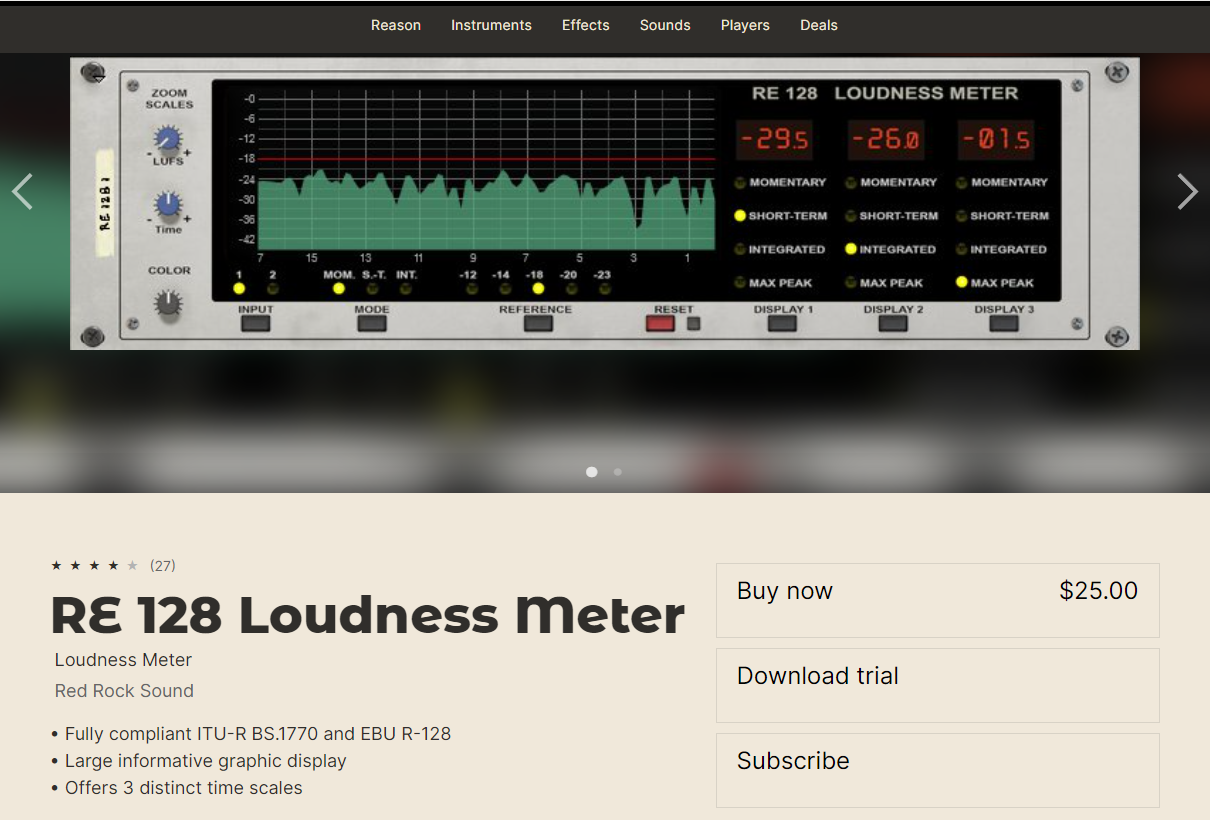Show the previous carousel image
The width and height of the screenshot is (1210, 820).
22,191
